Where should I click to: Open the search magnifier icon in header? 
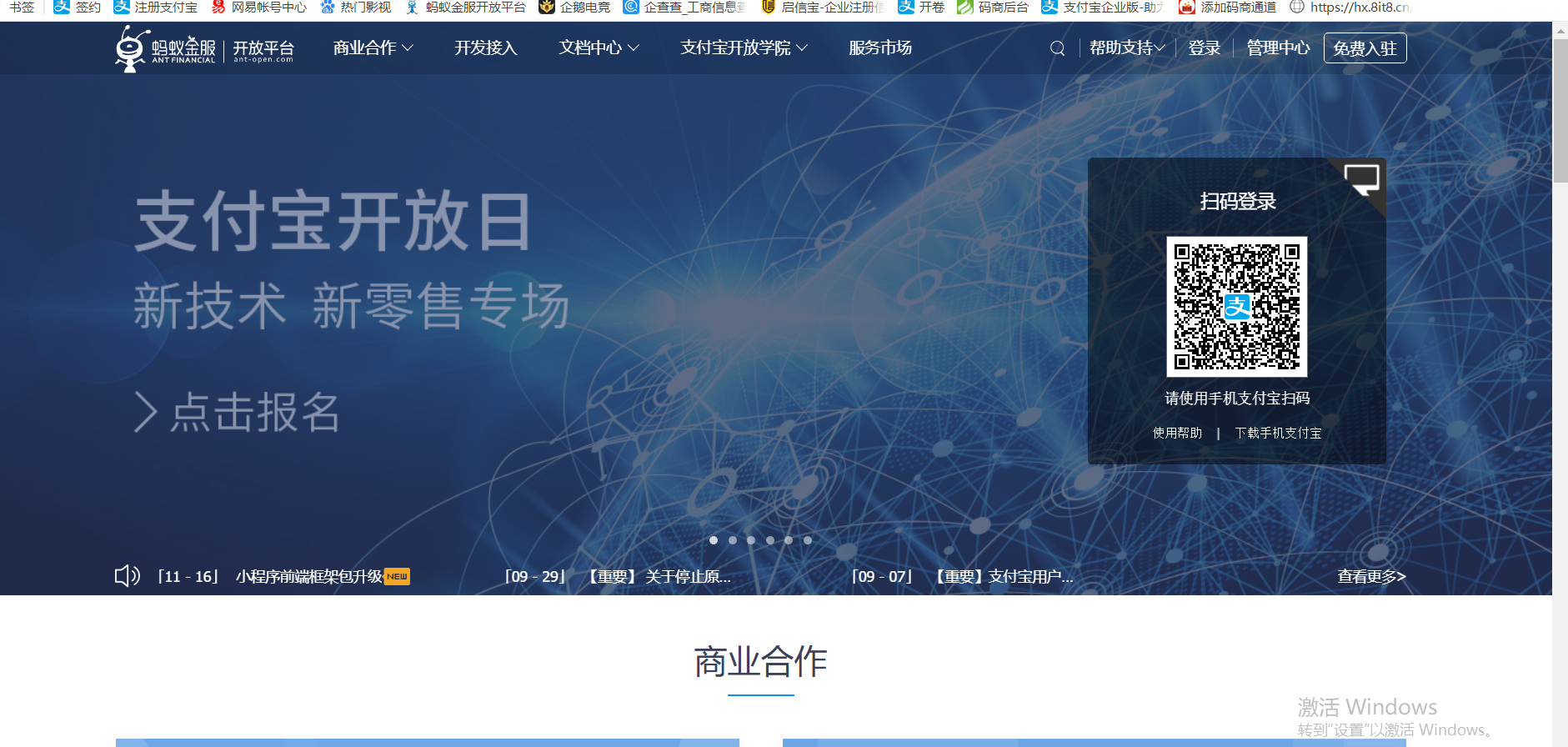point(1057,48)
